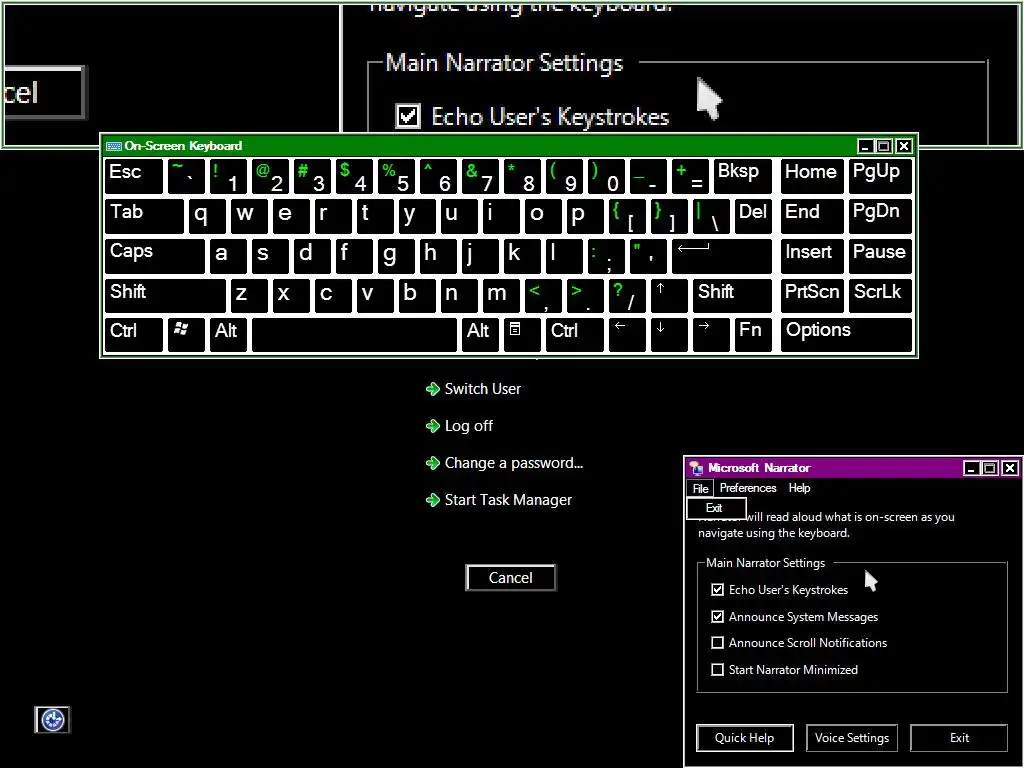Uncheck Echo User's Keystrokes in Narrator window
This screenshot has height=768, width=1024.
(718, 590)
